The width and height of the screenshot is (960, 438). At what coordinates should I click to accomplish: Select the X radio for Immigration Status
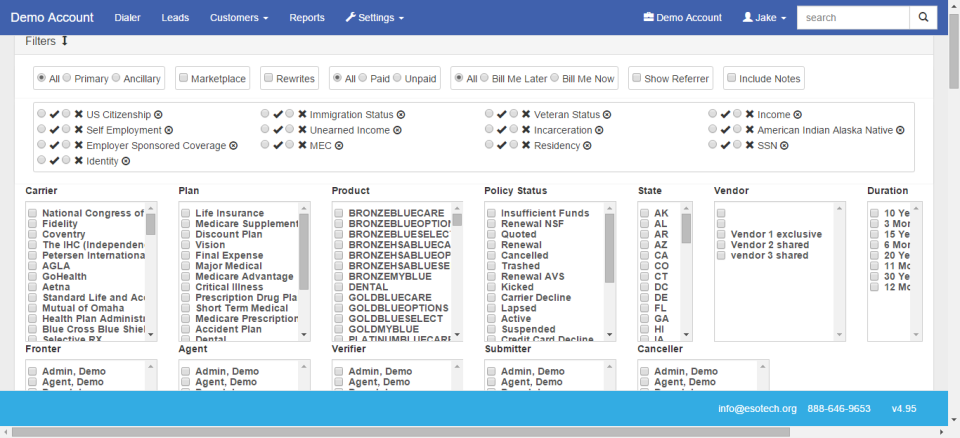click(290, 114)
